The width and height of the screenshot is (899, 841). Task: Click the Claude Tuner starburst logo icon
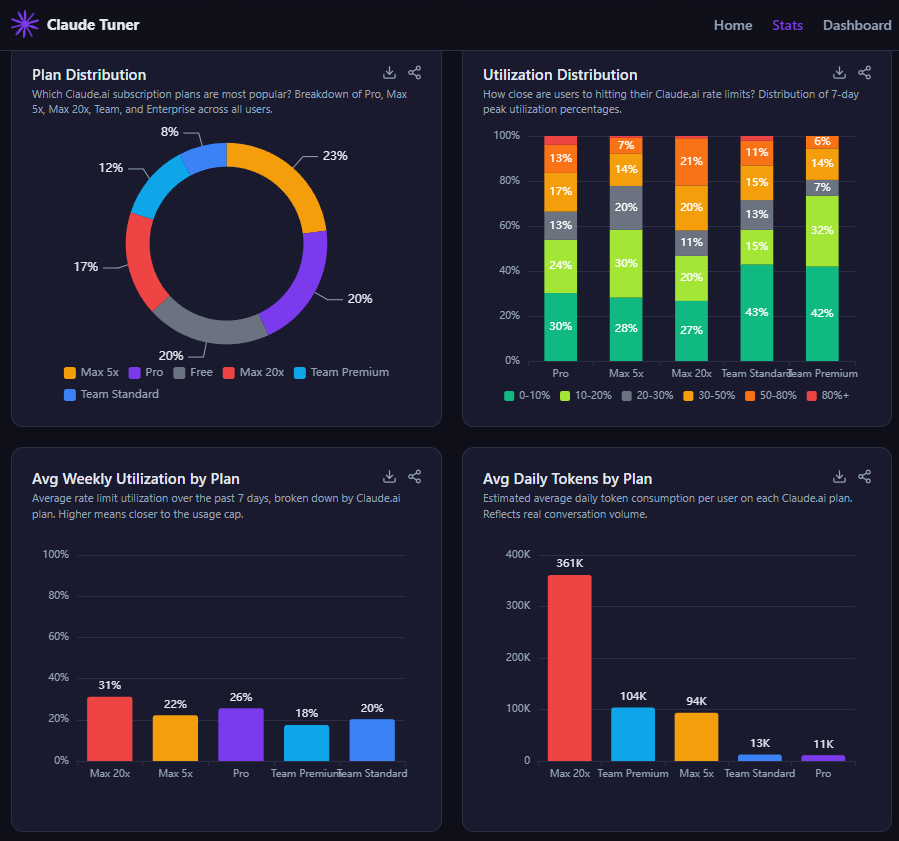(25, 25)
